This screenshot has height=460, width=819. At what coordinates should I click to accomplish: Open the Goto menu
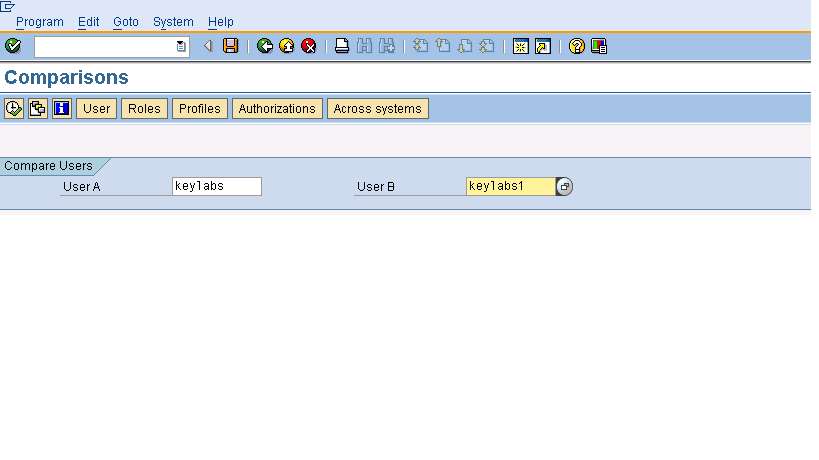tap(126, 22)
